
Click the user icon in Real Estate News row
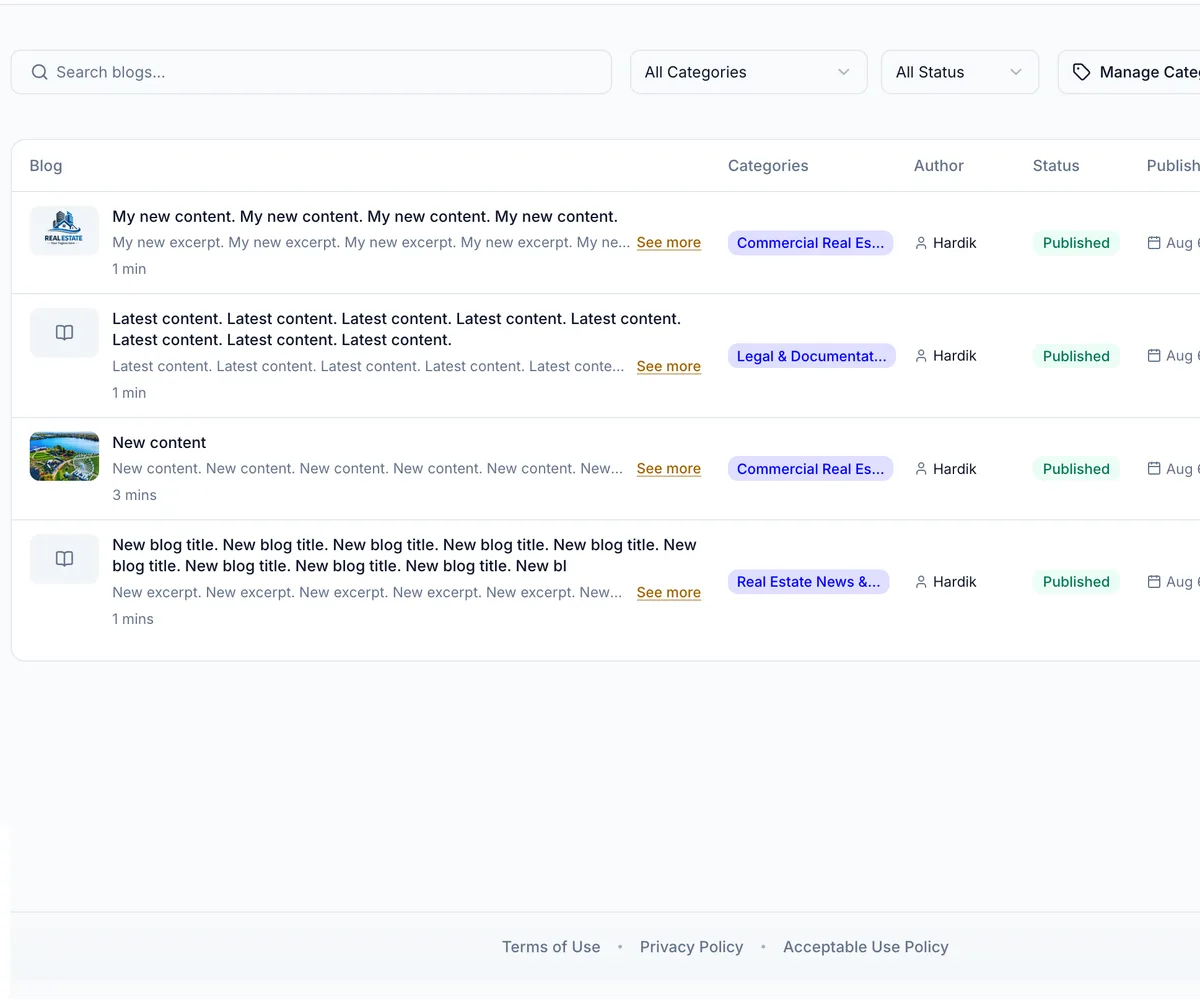pos(921,582)
